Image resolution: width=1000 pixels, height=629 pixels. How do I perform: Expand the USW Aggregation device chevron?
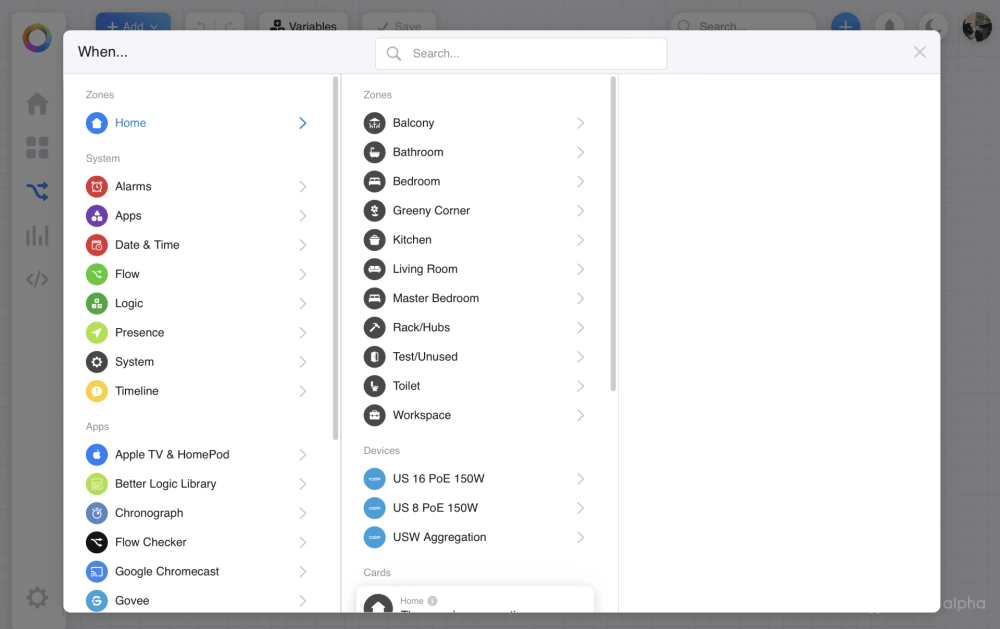[580, 538]
